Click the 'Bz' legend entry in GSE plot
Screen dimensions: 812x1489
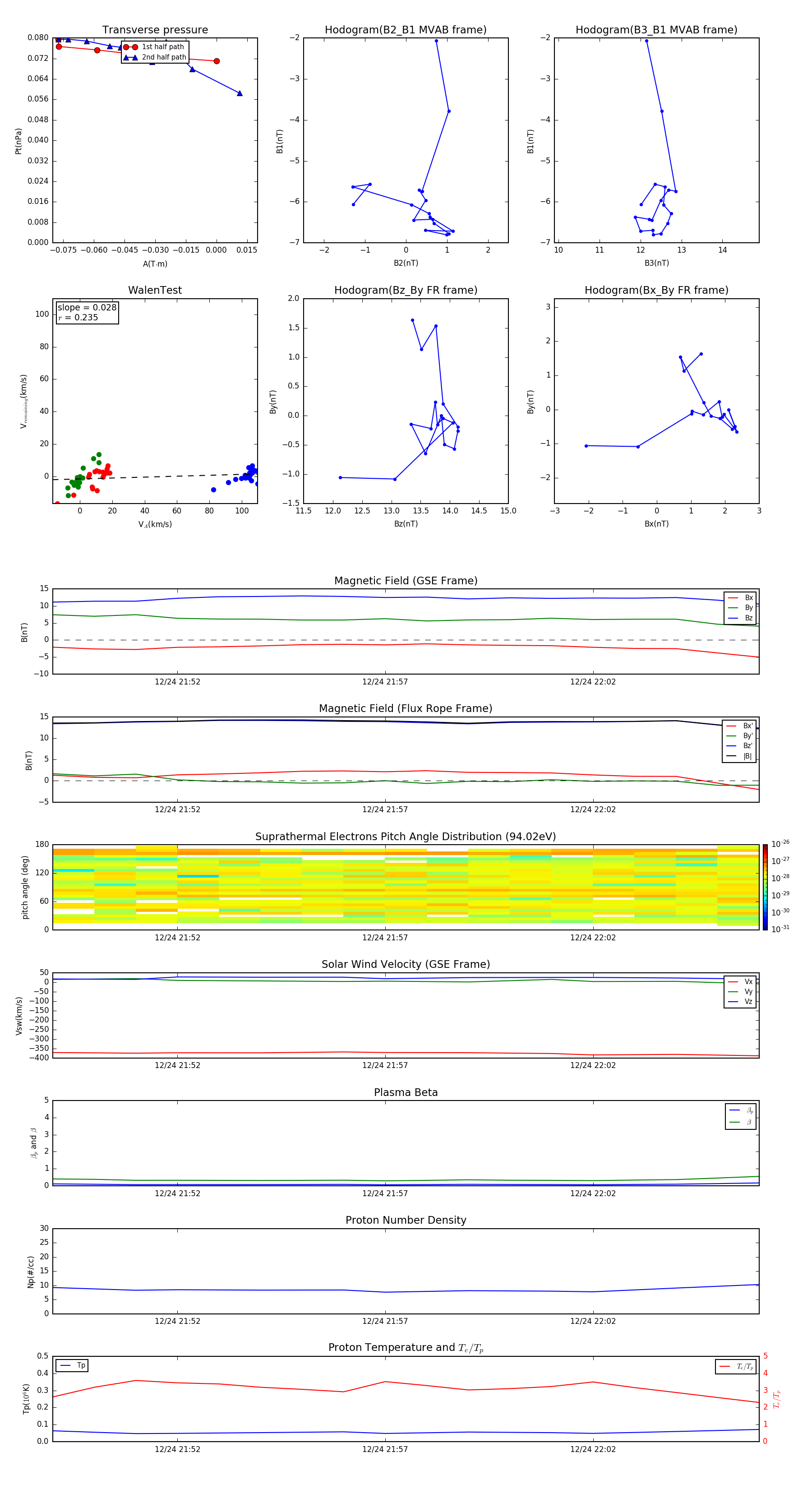click(x=740, y=618)
